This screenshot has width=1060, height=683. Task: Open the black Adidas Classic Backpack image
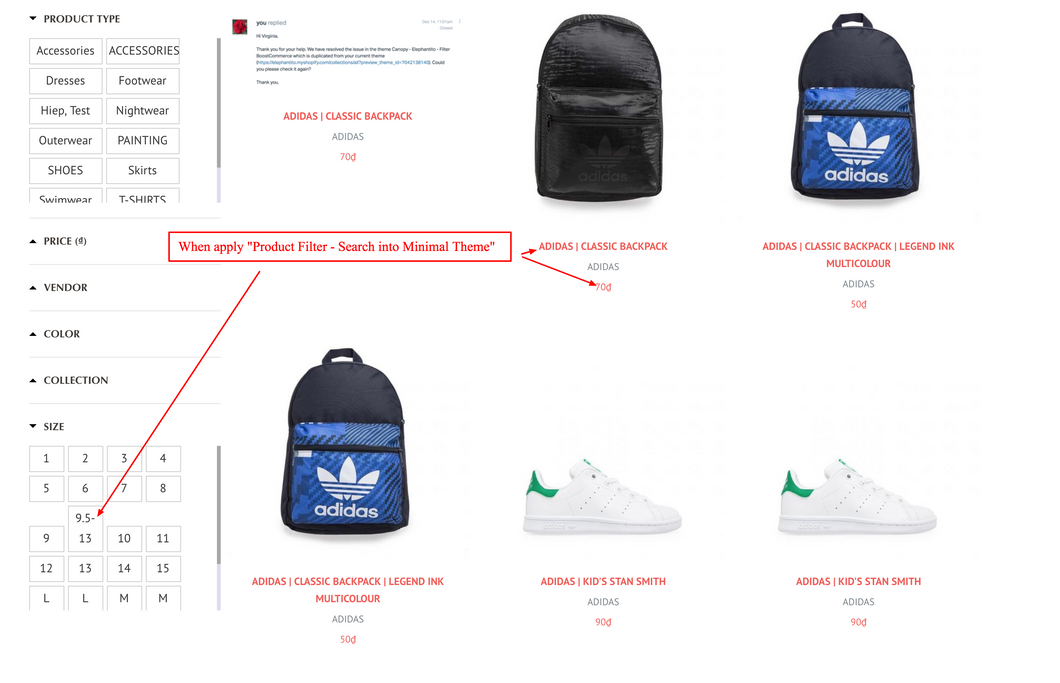[602, 110]
